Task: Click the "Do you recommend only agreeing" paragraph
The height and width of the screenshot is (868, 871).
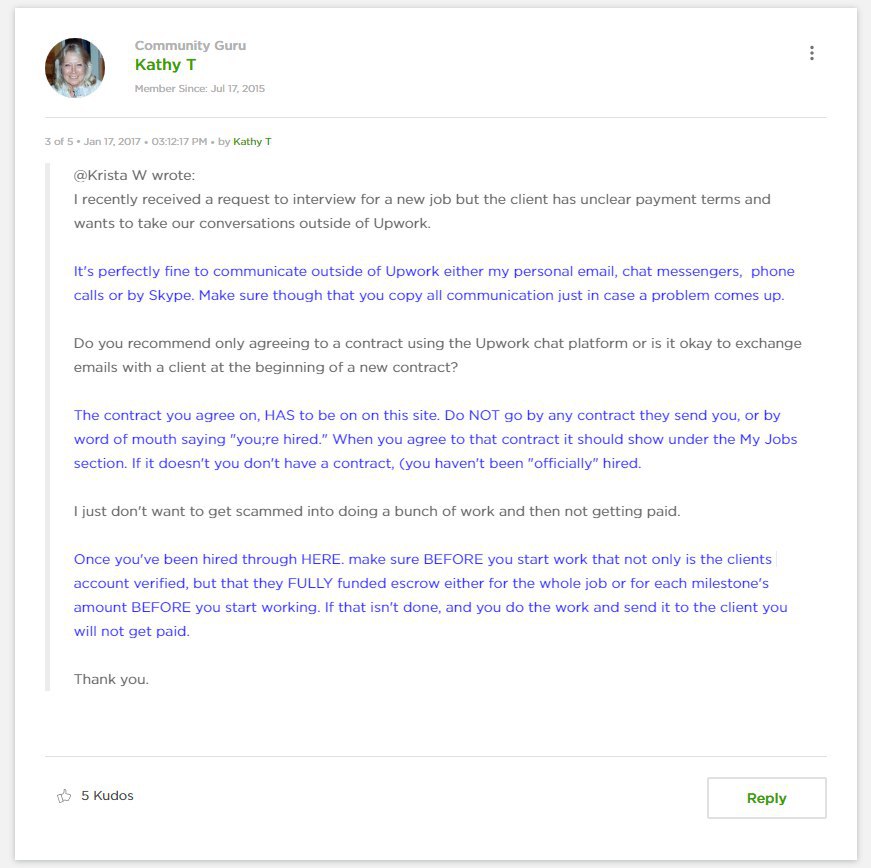Action: 437,355
